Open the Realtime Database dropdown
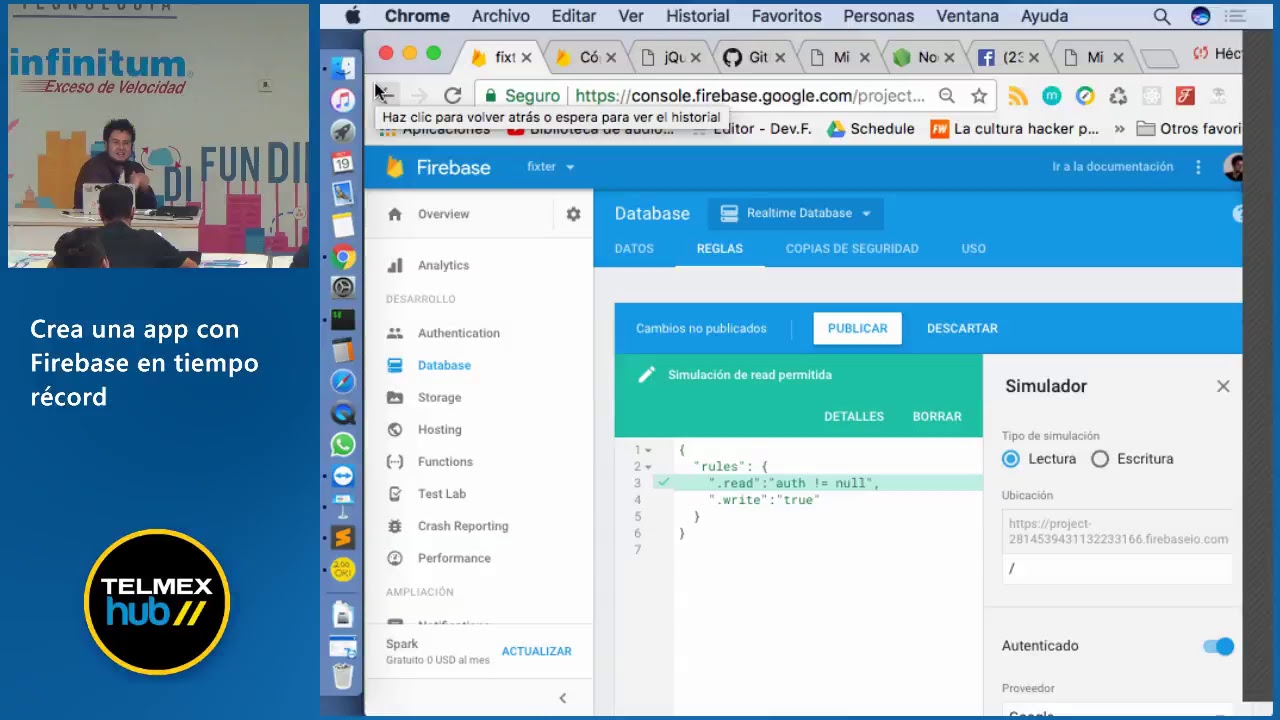 (x=796, y=213)
